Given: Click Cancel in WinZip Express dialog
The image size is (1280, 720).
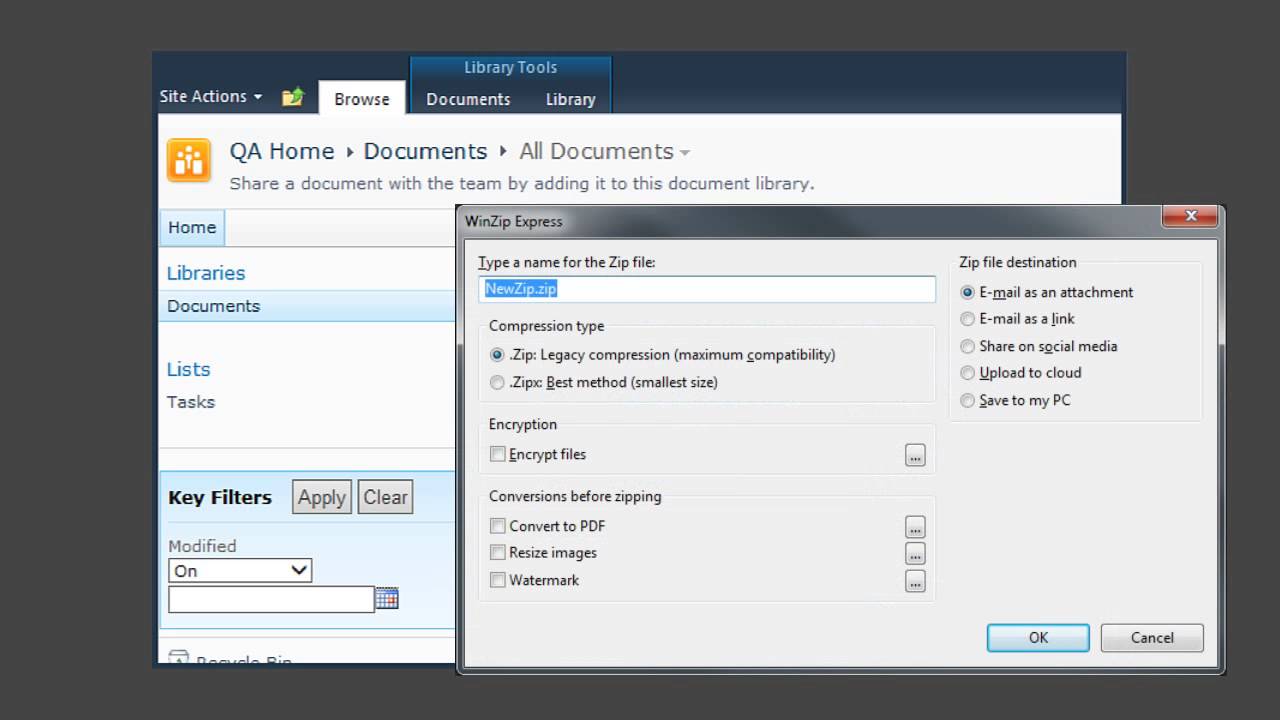Looking at the screenshot, I should click(1152, 638).
